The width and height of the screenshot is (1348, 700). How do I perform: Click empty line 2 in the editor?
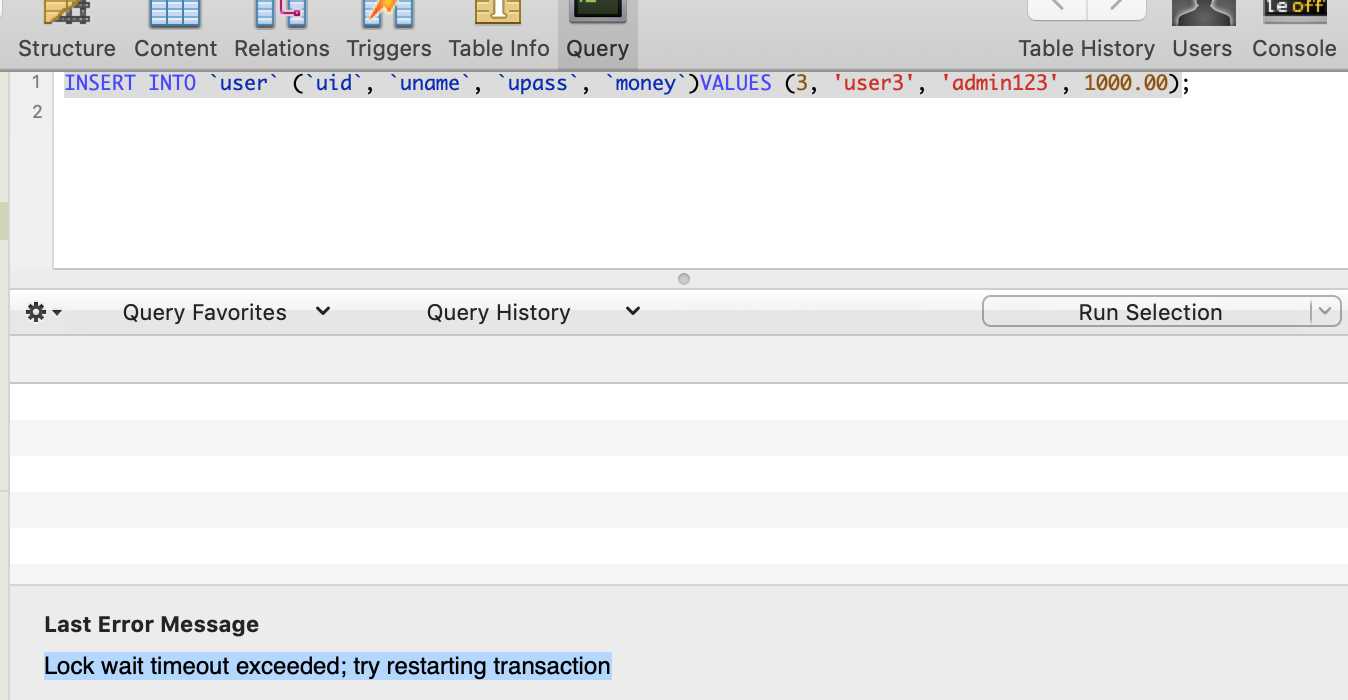pos(700,112)
